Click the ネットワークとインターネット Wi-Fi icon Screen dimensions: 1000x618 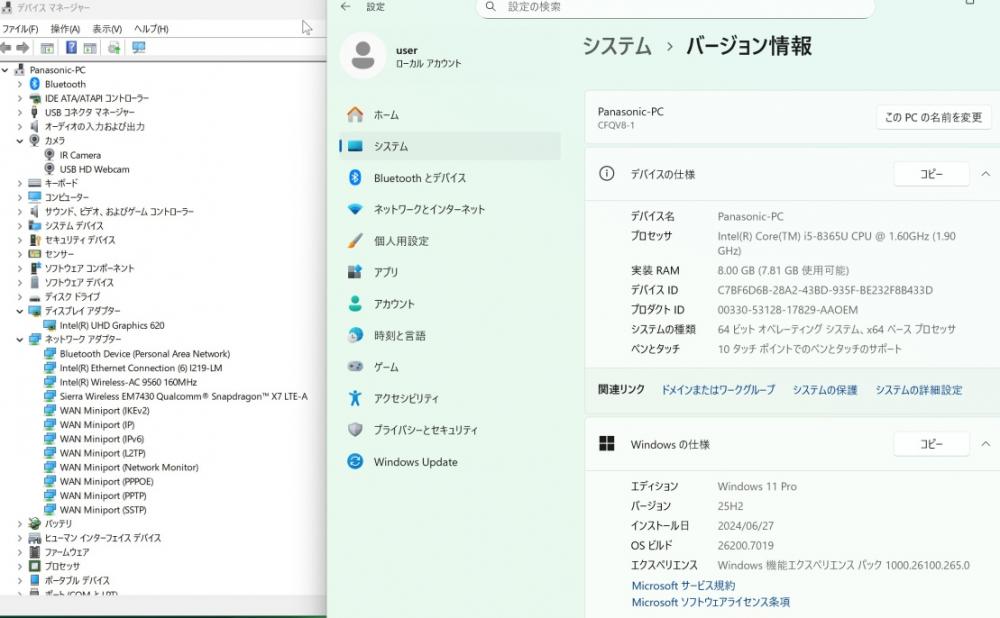pos(355,209)
